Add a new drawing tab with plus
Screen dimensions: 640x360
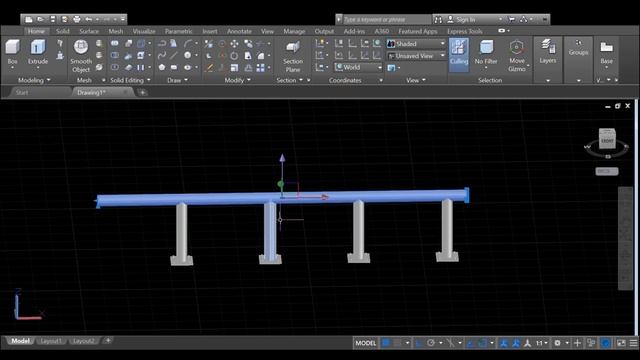click(142, 92)
